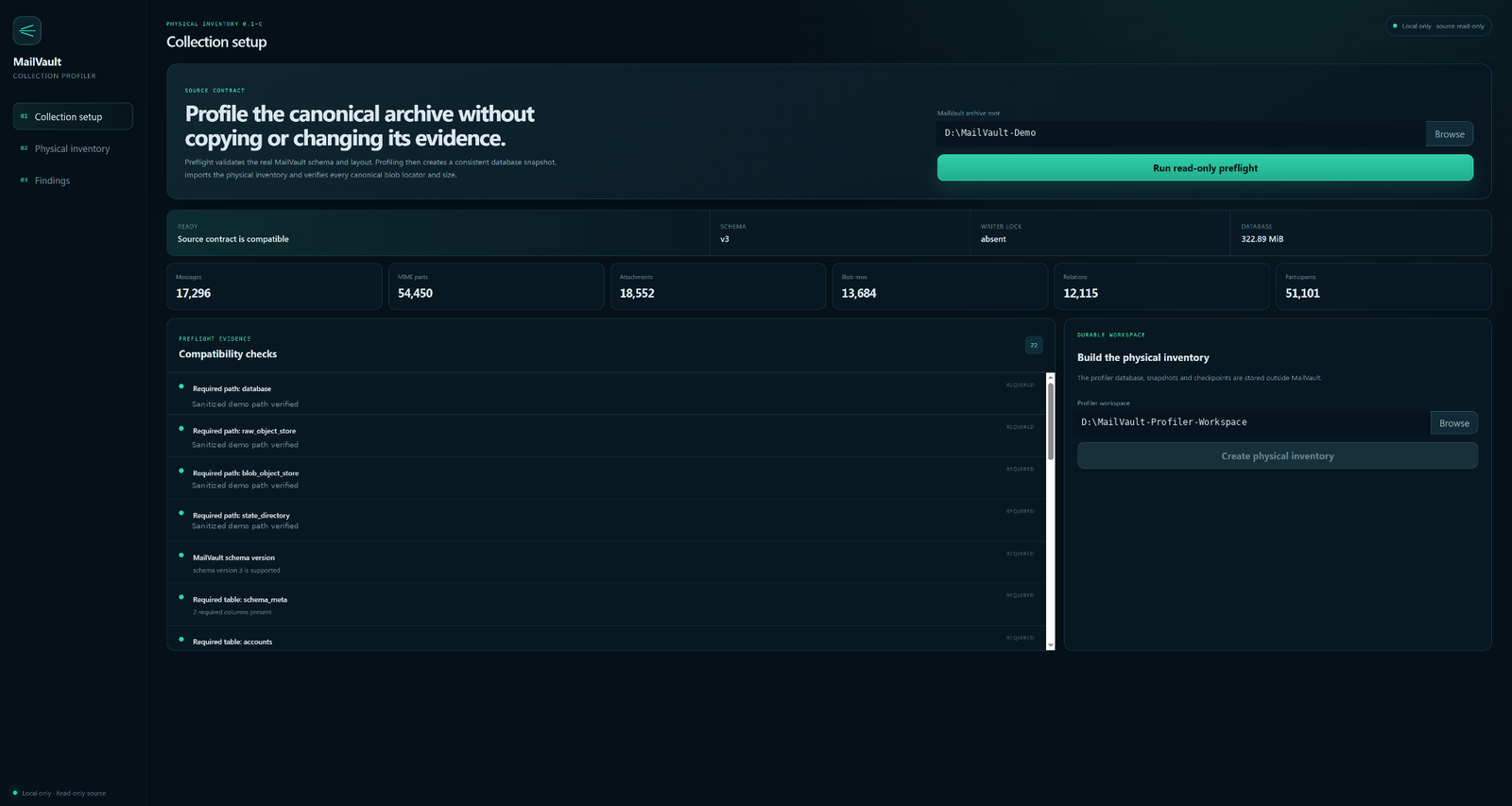The image size is (1512, 806).
Task: Edit the Profiler workspace path field
Action: click(x=1254, y=422)
